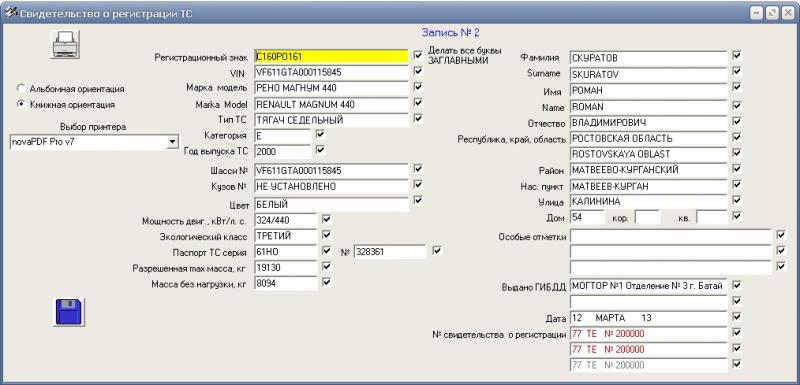
Task: Click the Дом field with 54
Action: [587, 217]
